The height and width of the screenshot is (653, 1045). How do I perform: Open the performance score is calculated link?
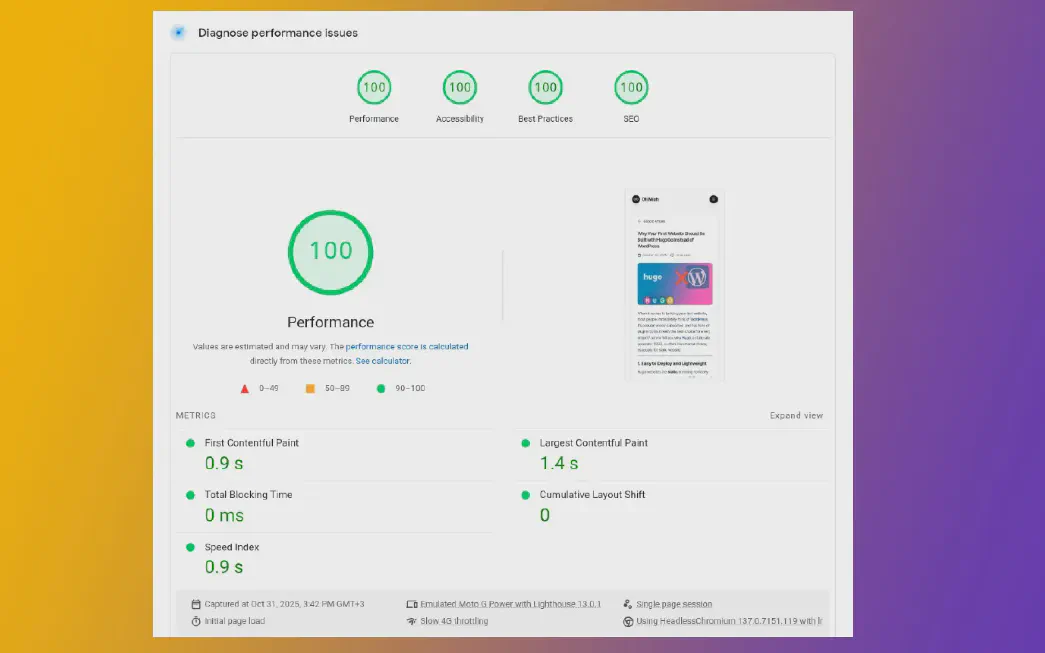[x=406, y=346]
